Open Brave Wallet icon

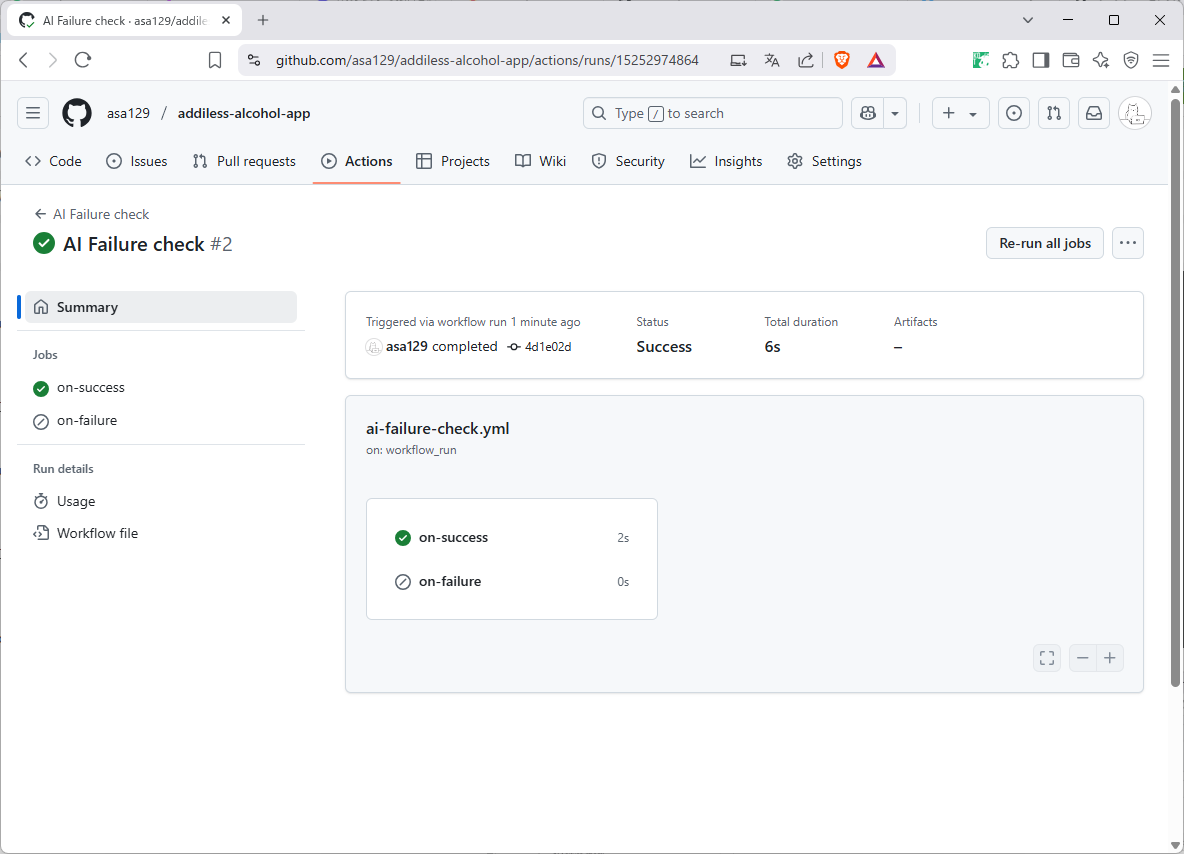[1071, 60]
